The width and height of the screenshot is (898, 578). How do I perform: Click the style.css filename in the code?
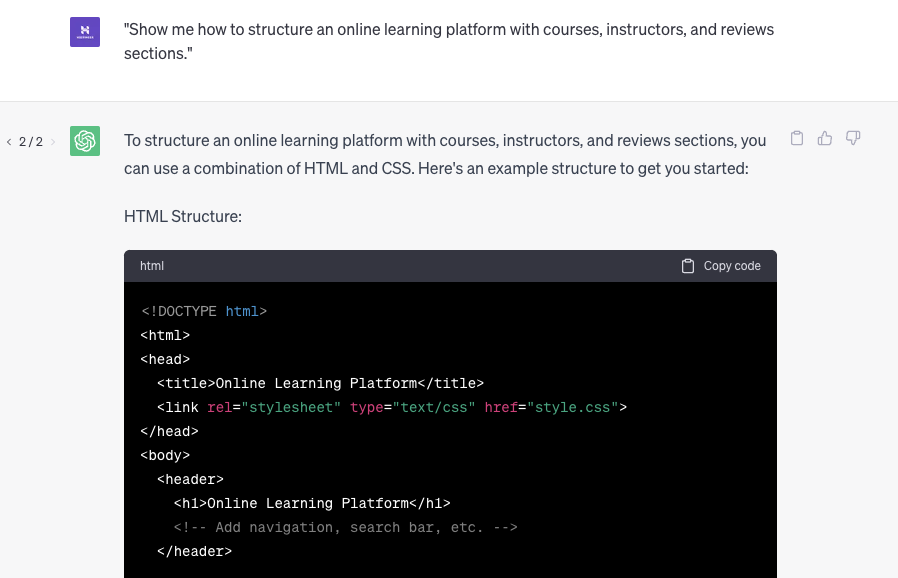[573, 407]
